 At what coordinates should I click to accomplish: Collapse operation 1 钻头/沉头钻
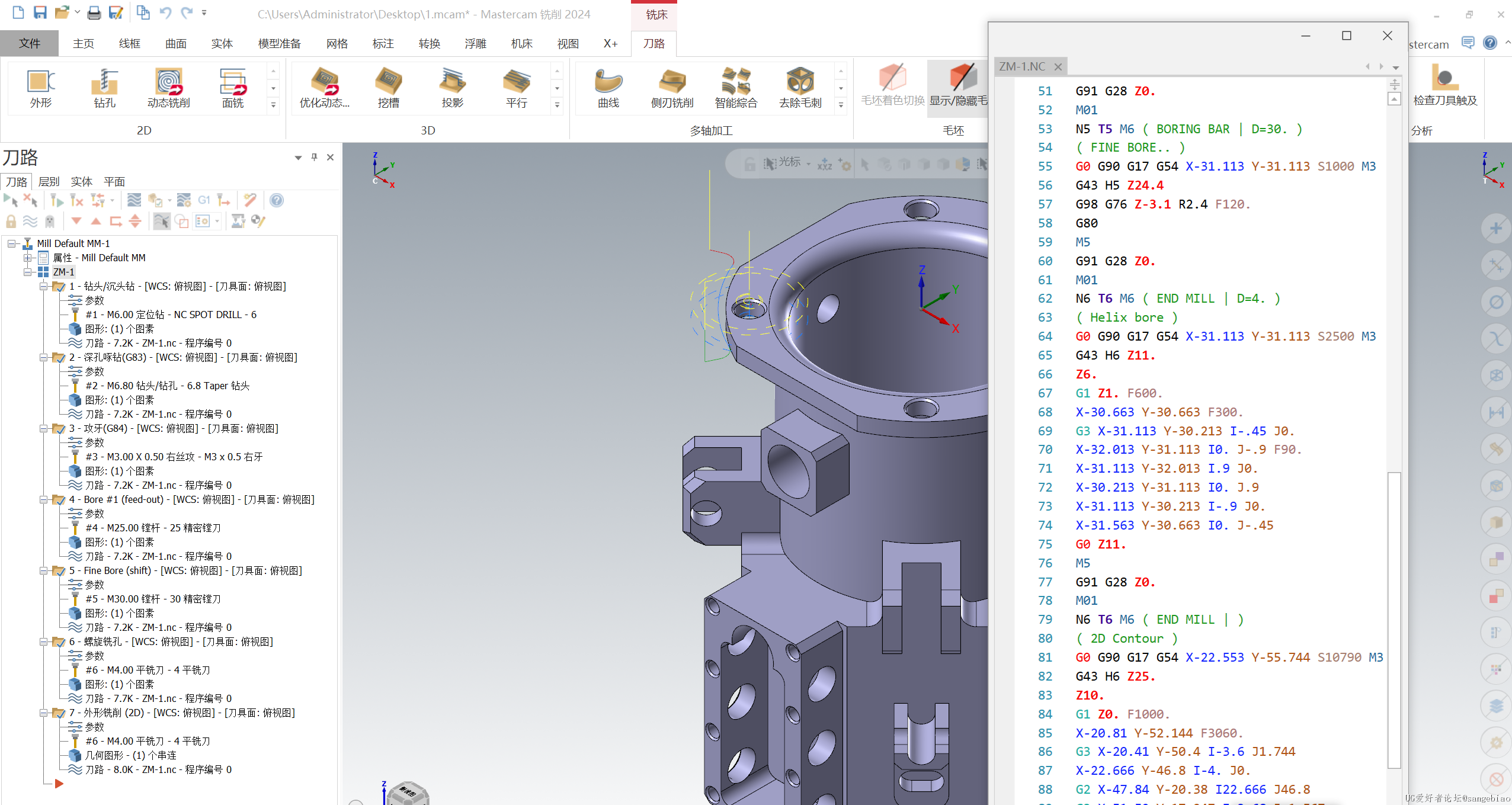click(x=43, y=286)
